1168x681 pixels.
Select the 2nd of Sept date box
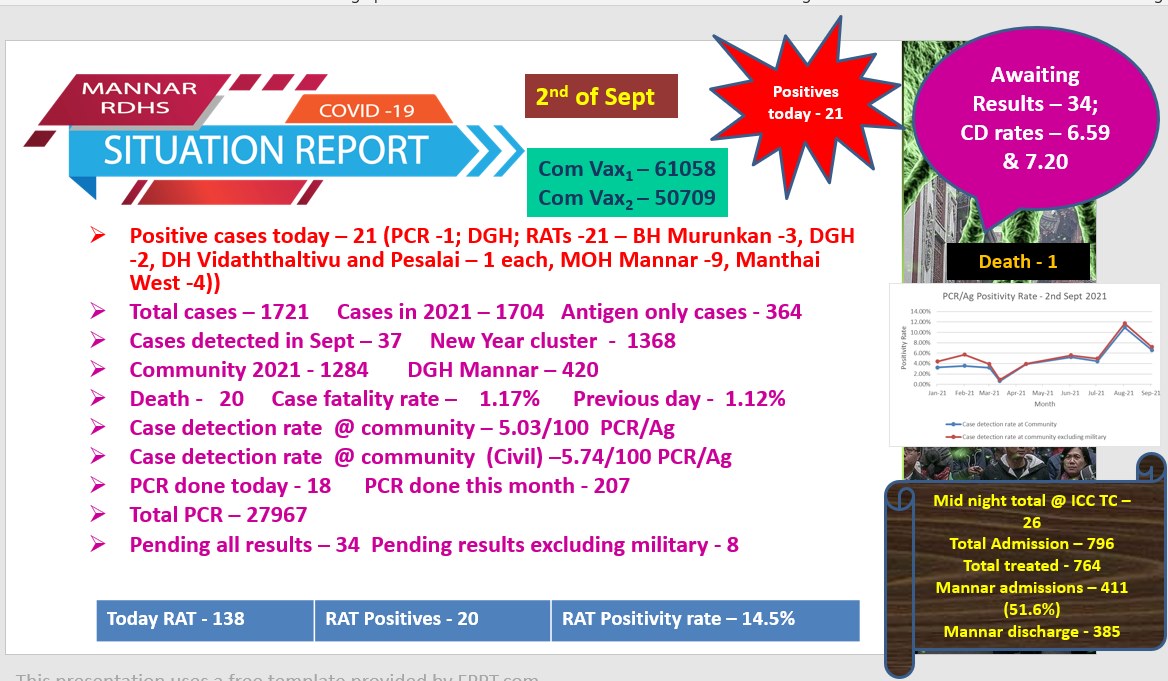[x=601, y=96]
